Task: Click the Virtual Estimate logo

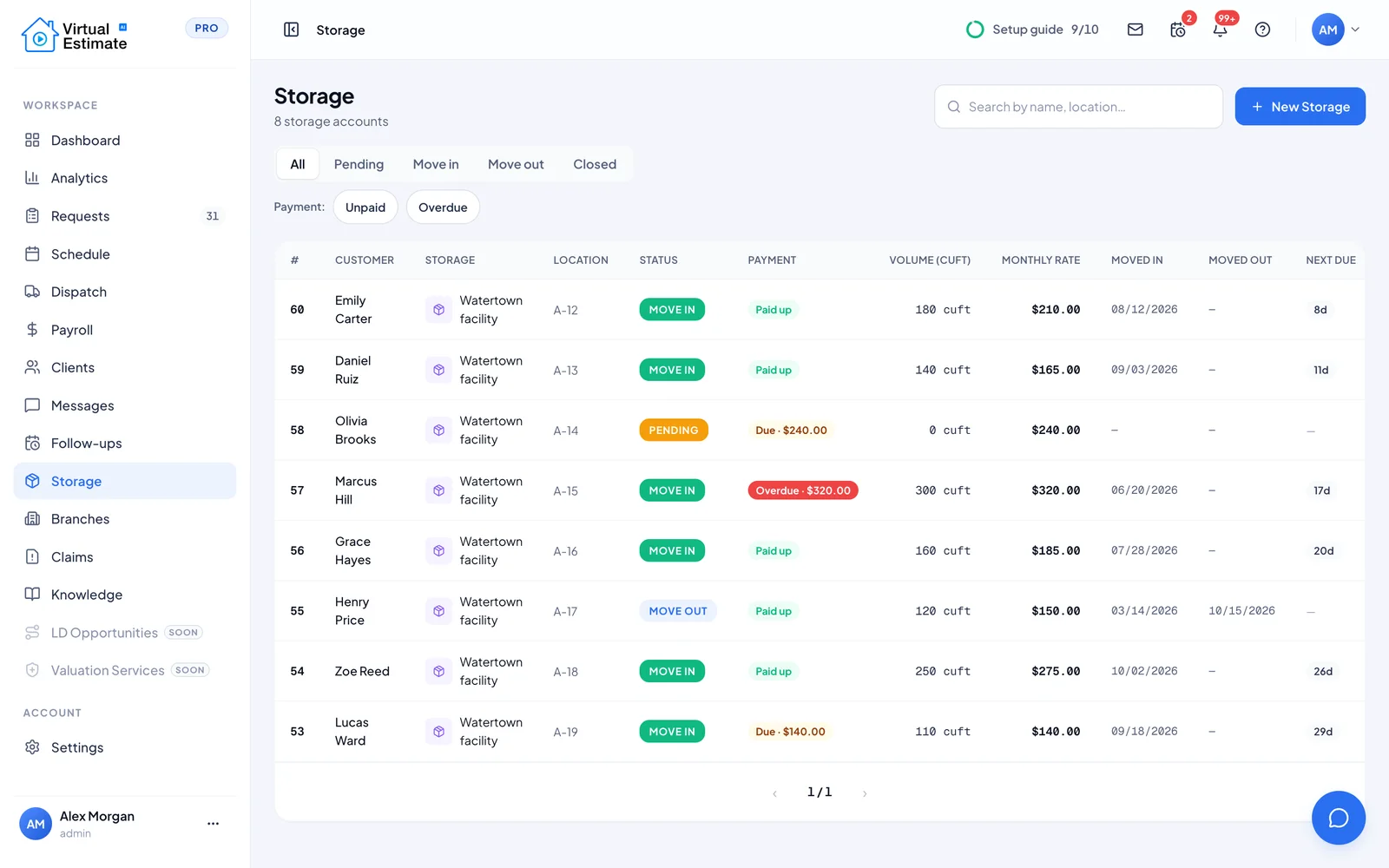Action: tap(74, 36)
